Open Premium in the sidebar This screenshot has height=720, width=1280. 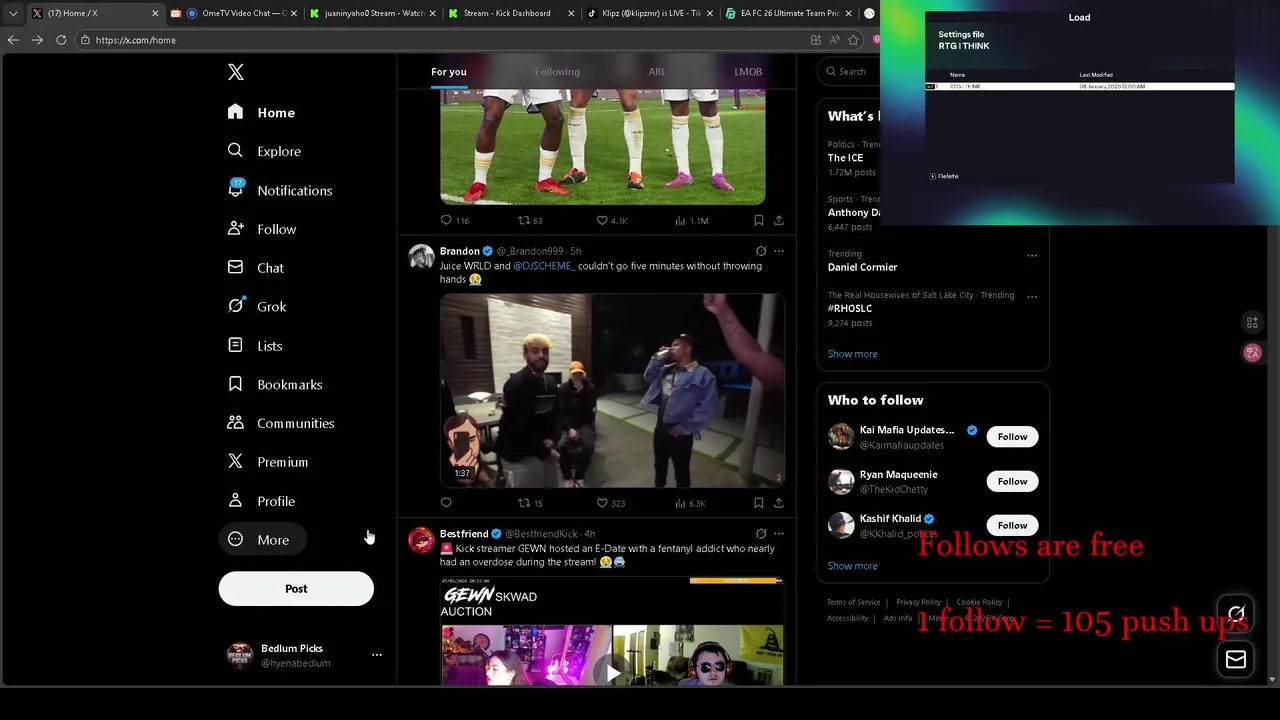268,462
